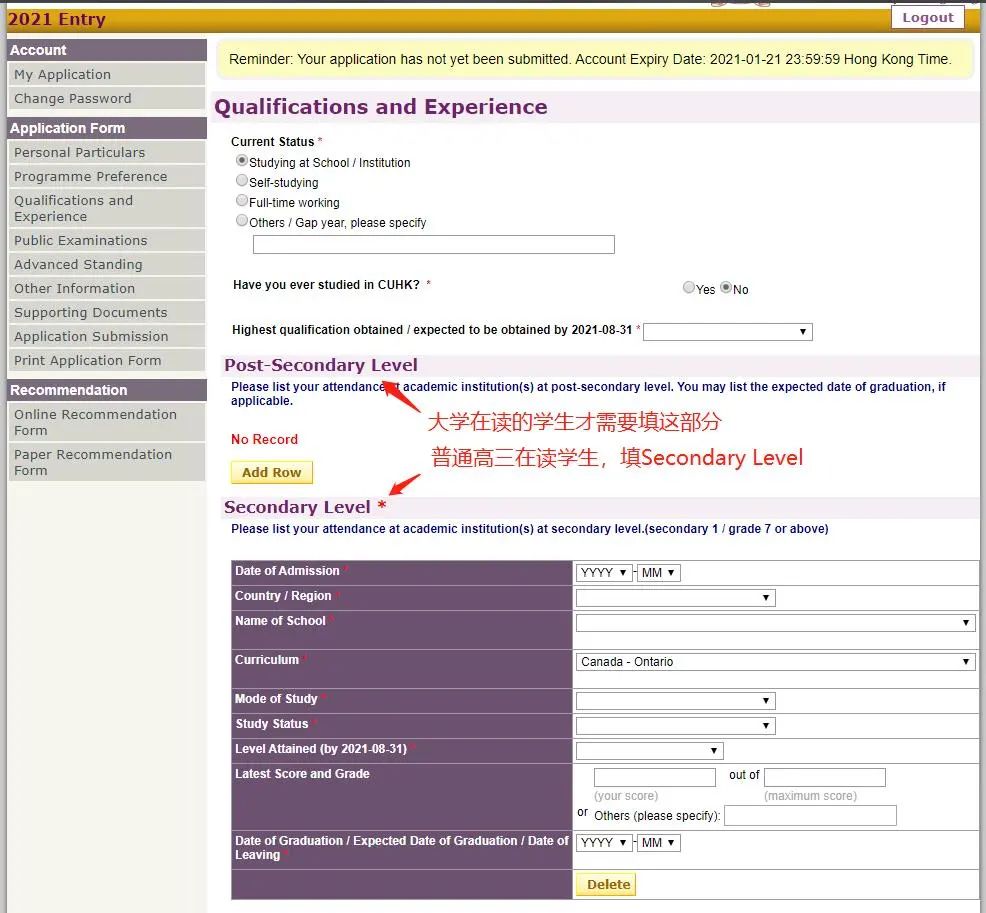Screen dimensions: 986x913
Task: Open graduation date year dropdown
Action: click(x=604, y=843)
